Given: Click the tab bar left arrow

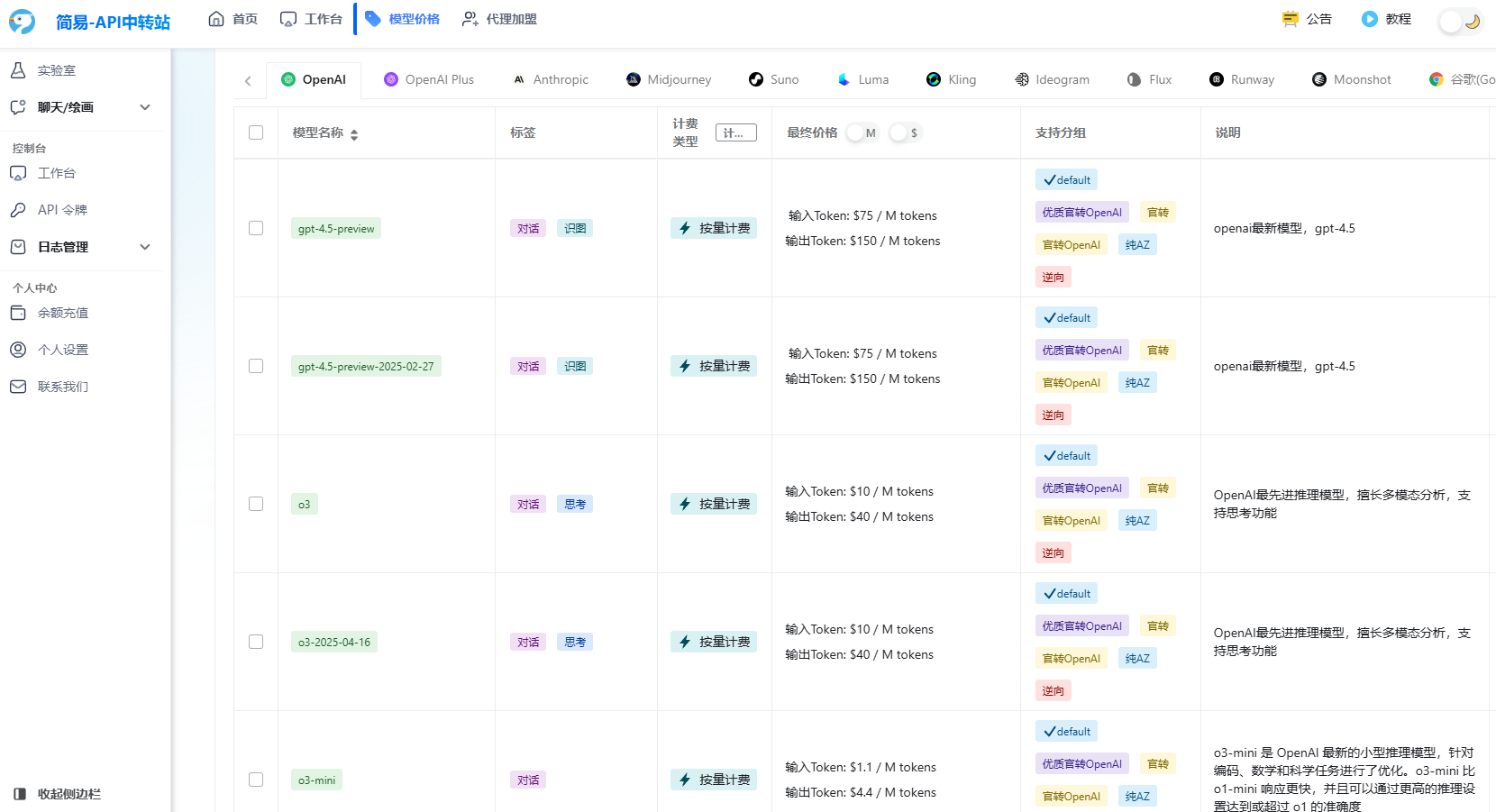Looking at the screenshot, I should (248, 81).
